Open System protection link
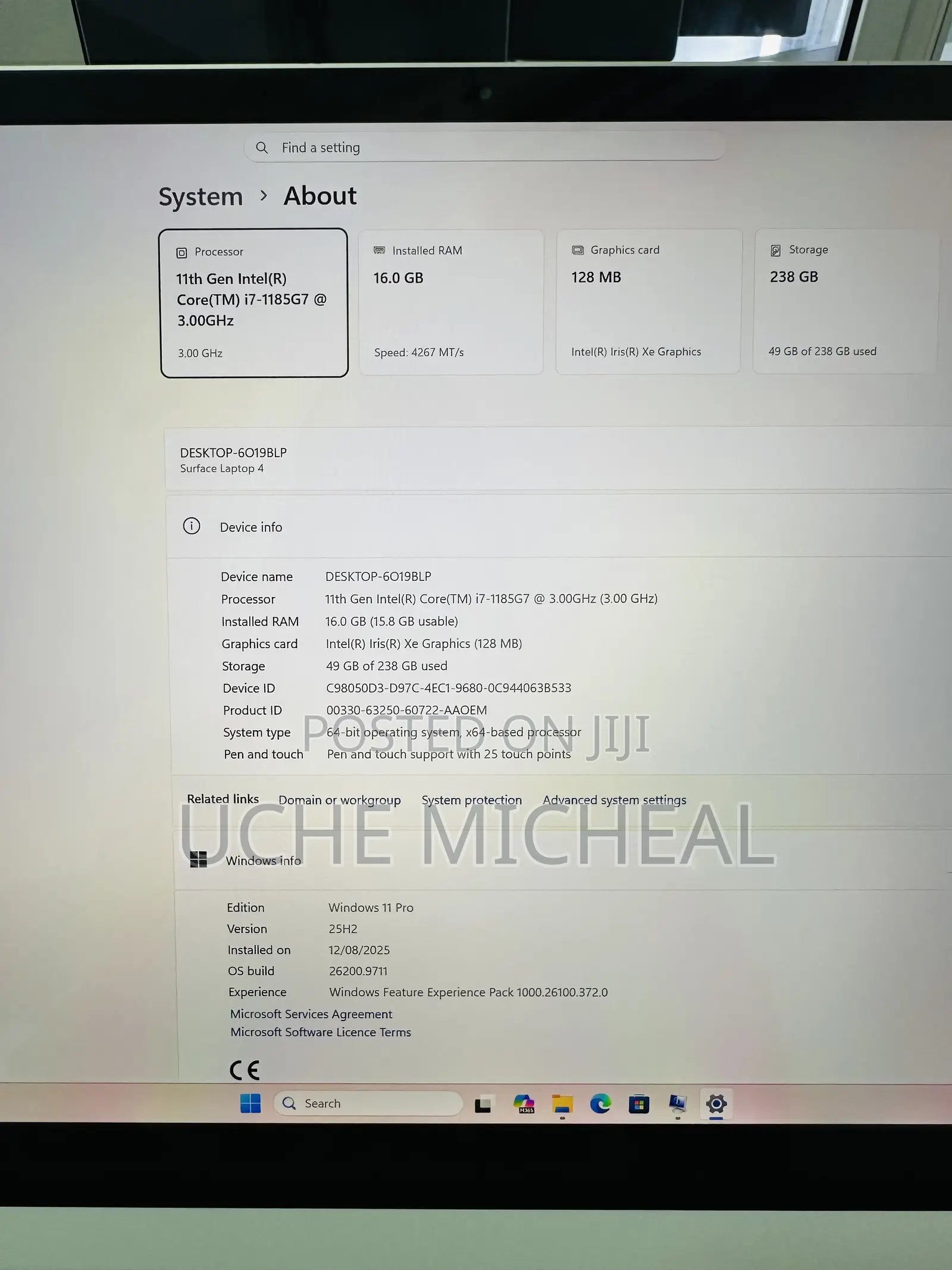952x1270 pixels. [x=472, y=800]
